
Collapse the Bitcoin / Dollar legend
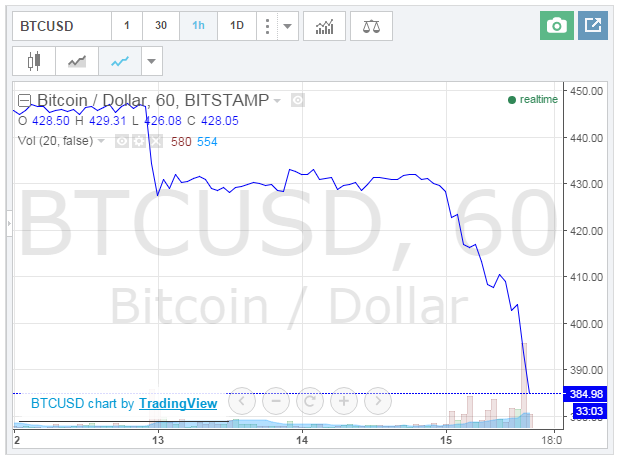(x=24, y=101)
